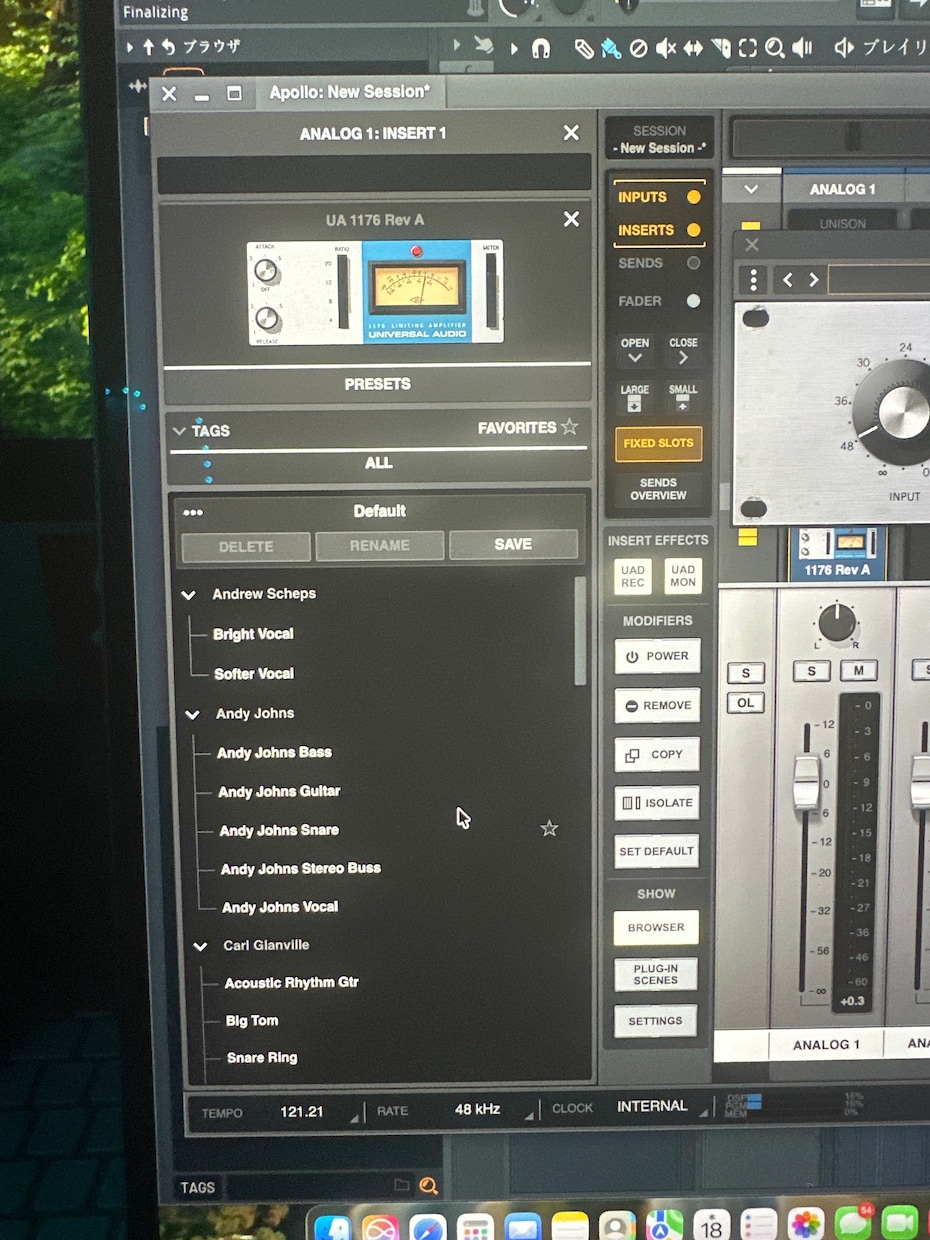Click the 1176 Rev A insert slot thumbnail
The width and height of the screenshot is (930, 1240).
tap(838, 554)
